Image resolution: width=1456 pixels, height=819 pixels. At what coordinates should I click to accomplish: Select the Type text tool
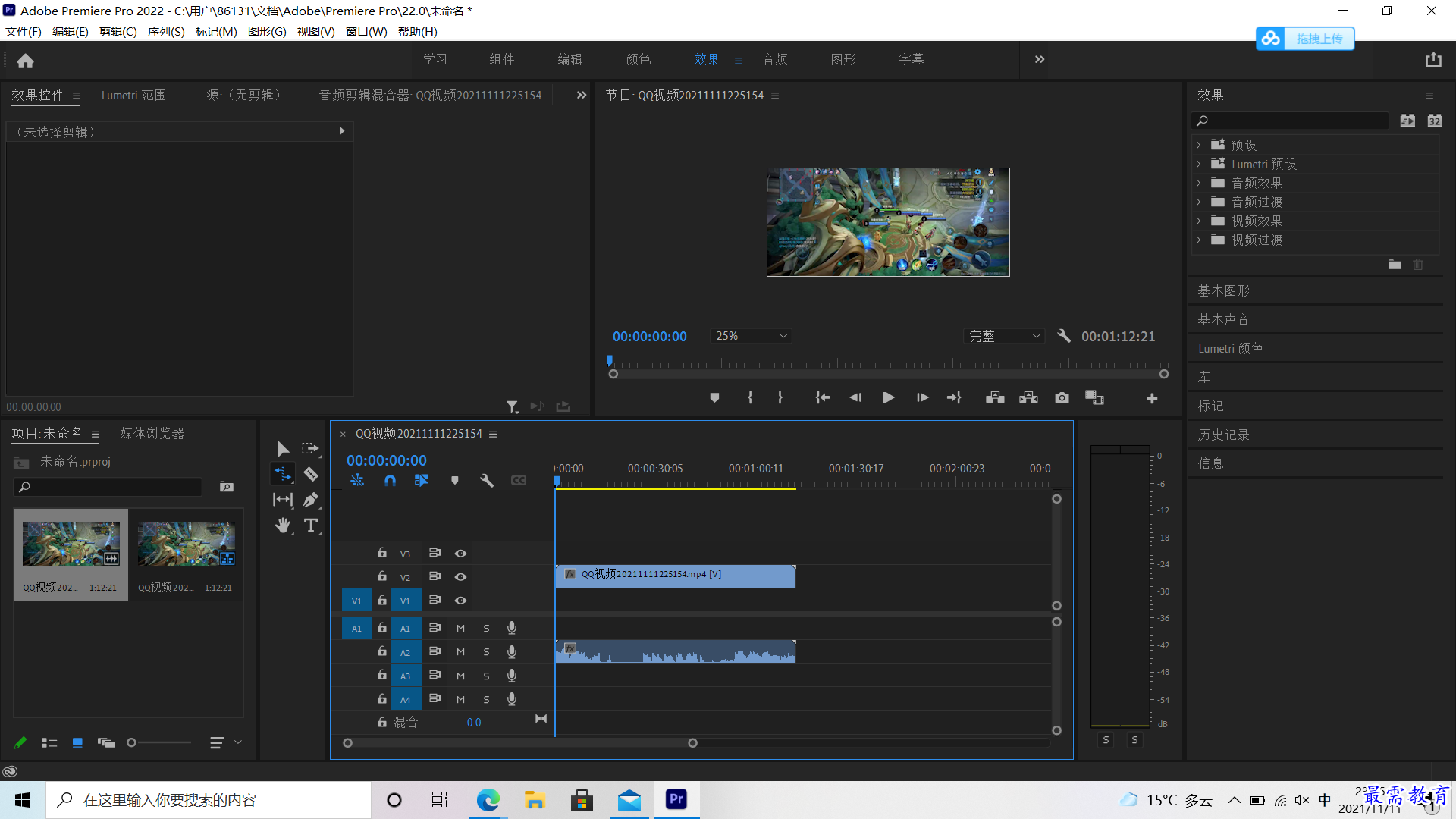coord(310,526)
